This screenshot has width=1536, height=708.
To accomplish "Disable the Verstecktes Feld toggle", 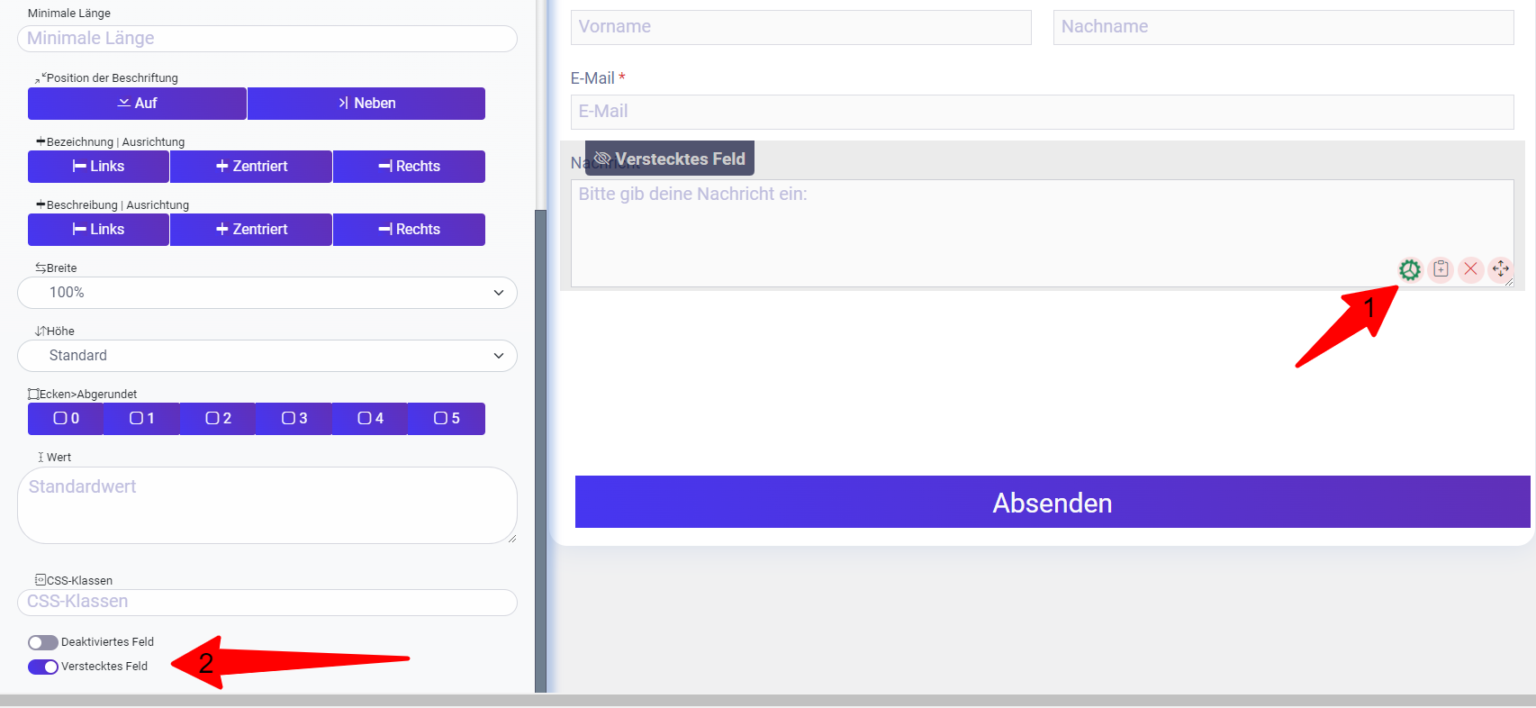I will pos(43,666).
